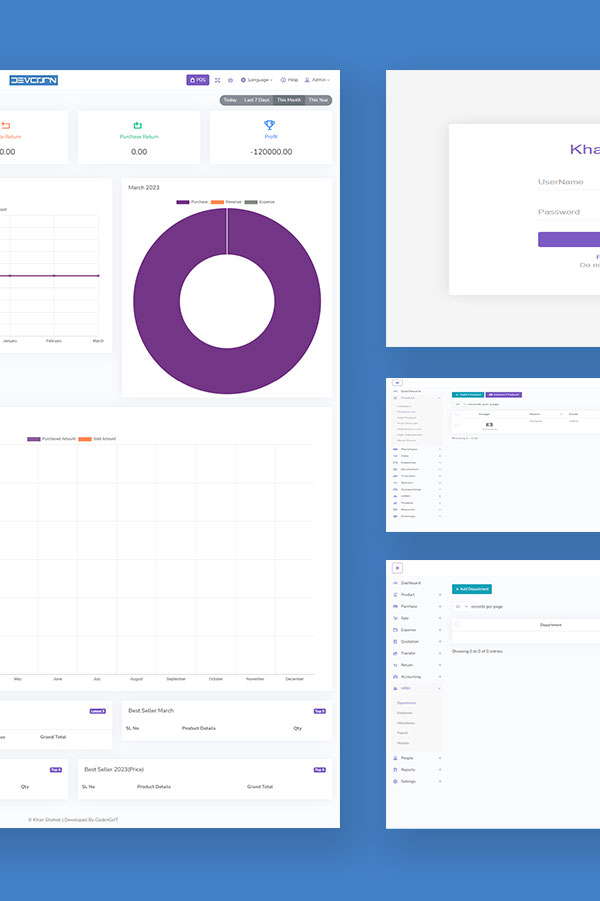Expand the Purchase menu chevron in department window
The image size is (600, 901).
click(x=440, y=607)
